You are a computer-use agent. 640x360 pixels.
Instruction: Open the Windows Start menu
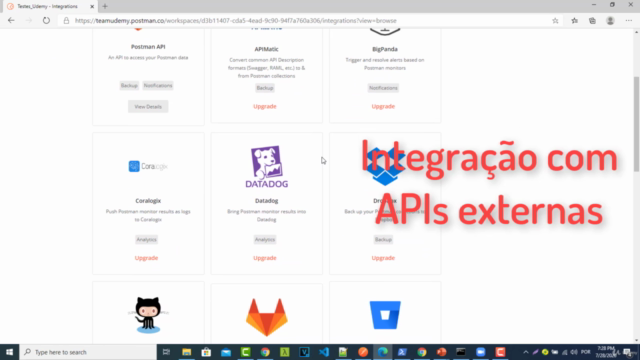pos(9,352)
